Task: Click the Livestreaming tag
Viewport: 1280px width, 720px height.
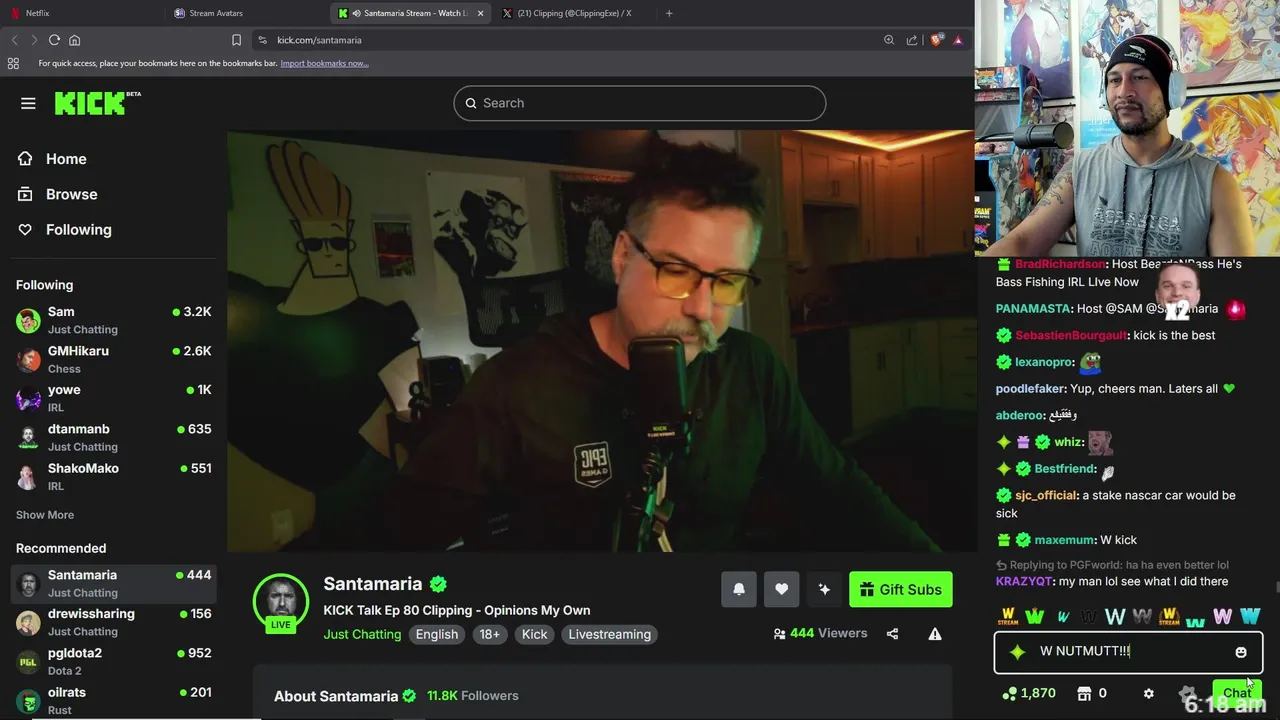Action: pos(609,634)
